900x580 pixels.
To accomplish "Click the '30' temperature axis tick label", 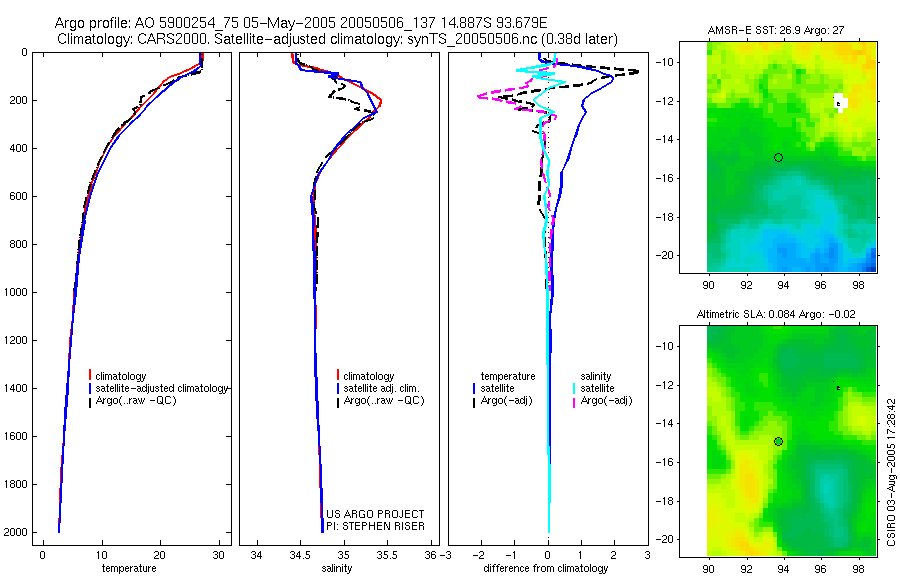I will click(x=218, y=555).
